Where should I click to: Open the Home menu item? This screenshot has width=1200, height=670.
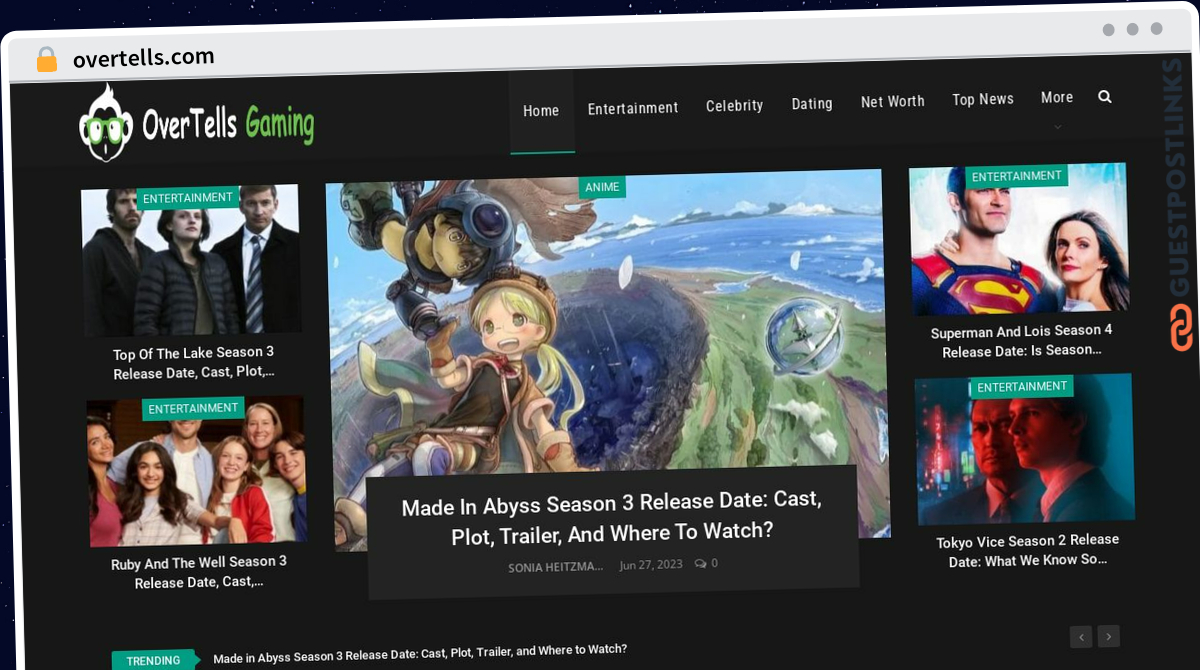[541, 111]
